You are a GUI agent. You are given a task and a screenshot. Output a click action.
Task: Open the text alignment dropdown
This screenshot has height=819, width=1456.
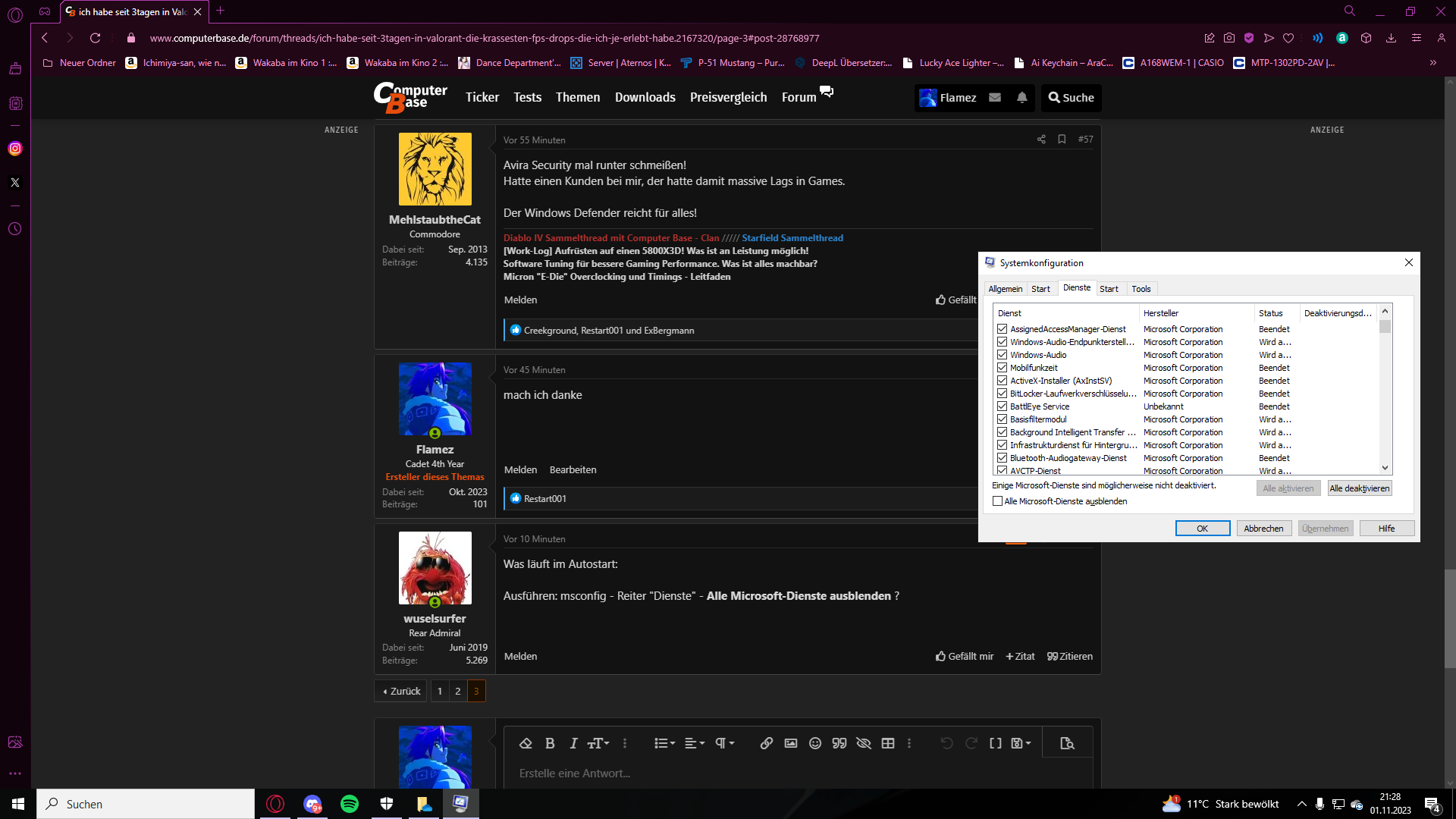coord(695,743)
